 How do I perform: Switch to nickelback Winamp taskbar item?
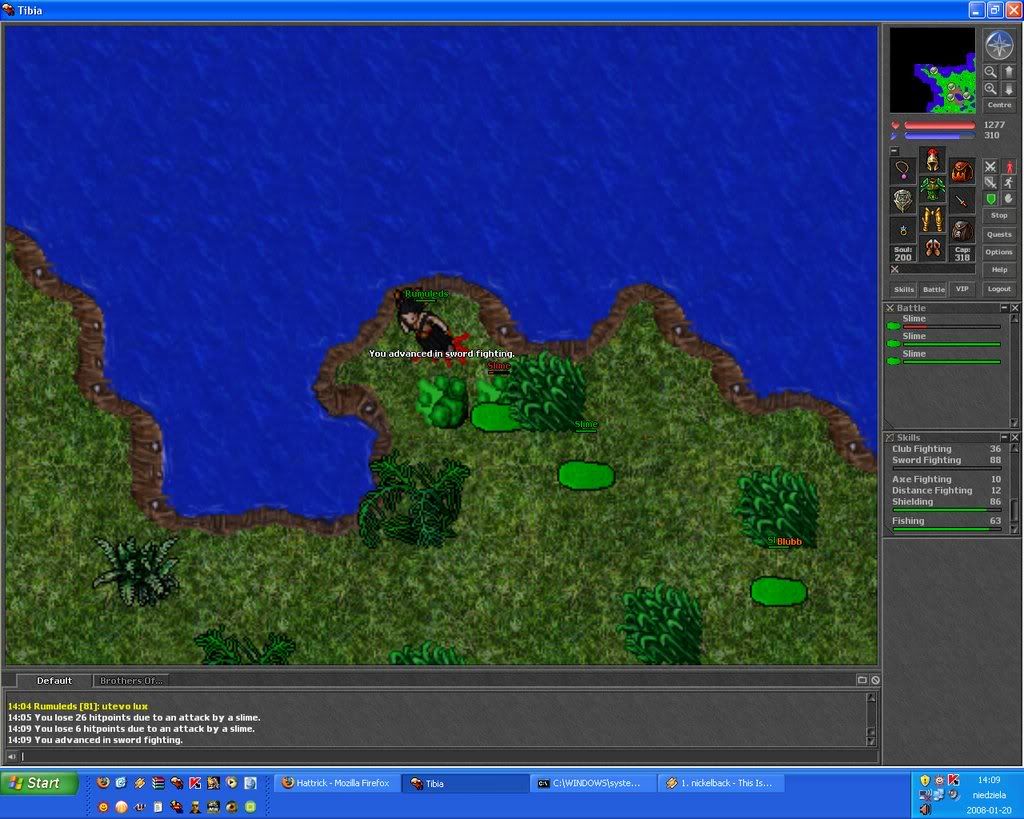coord(722,783)
